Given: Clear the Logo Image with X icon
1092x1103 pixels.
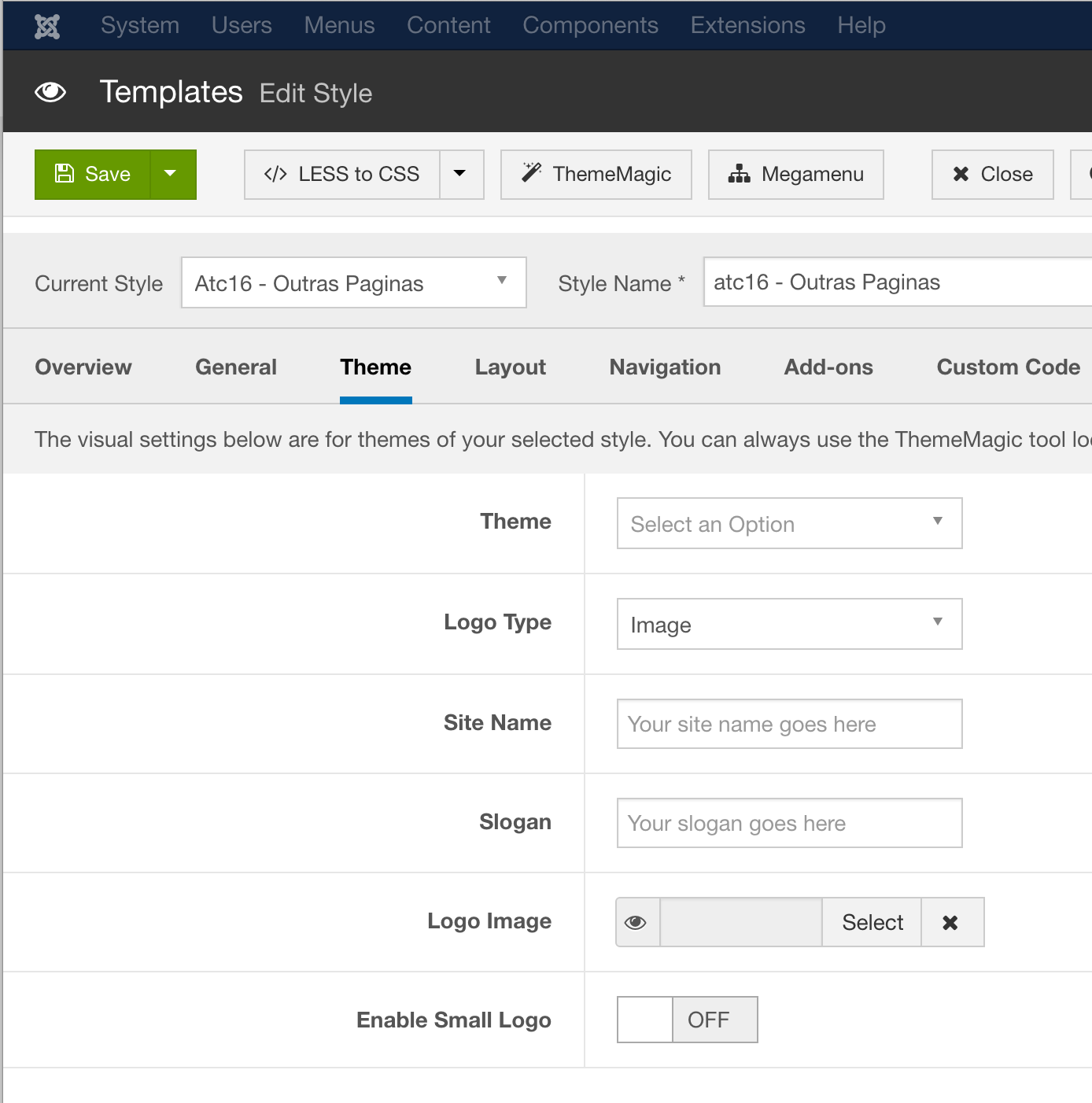Looking at the screenshot, I should pos(950,922).
